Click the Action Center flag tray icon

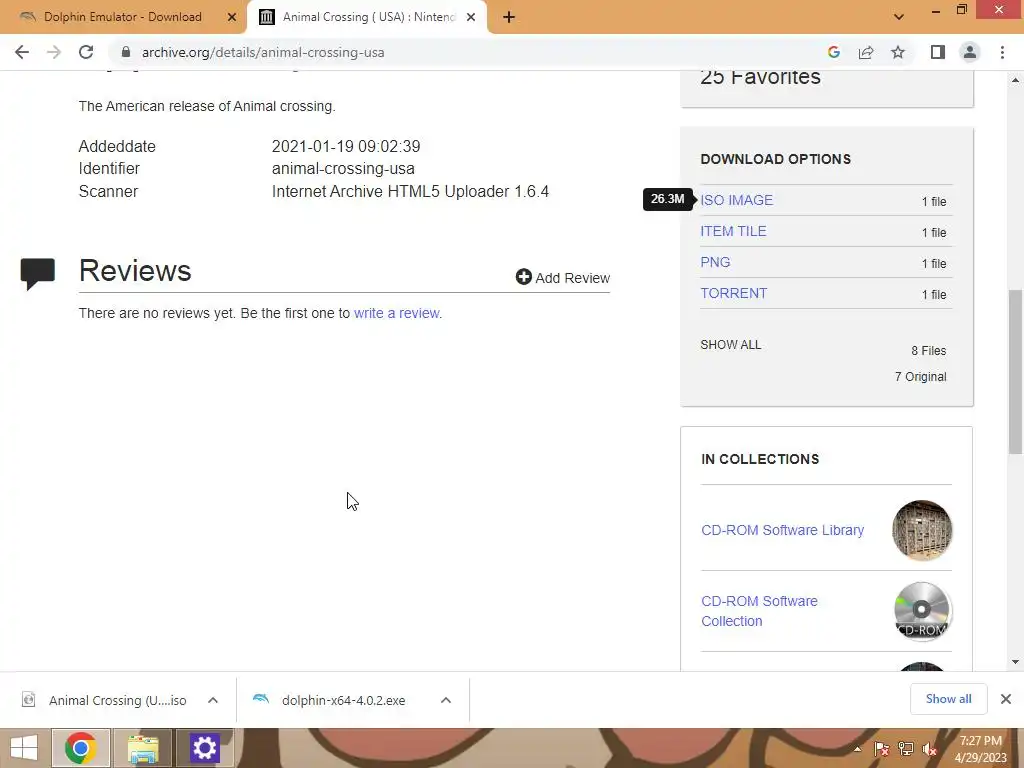(881, 748)
